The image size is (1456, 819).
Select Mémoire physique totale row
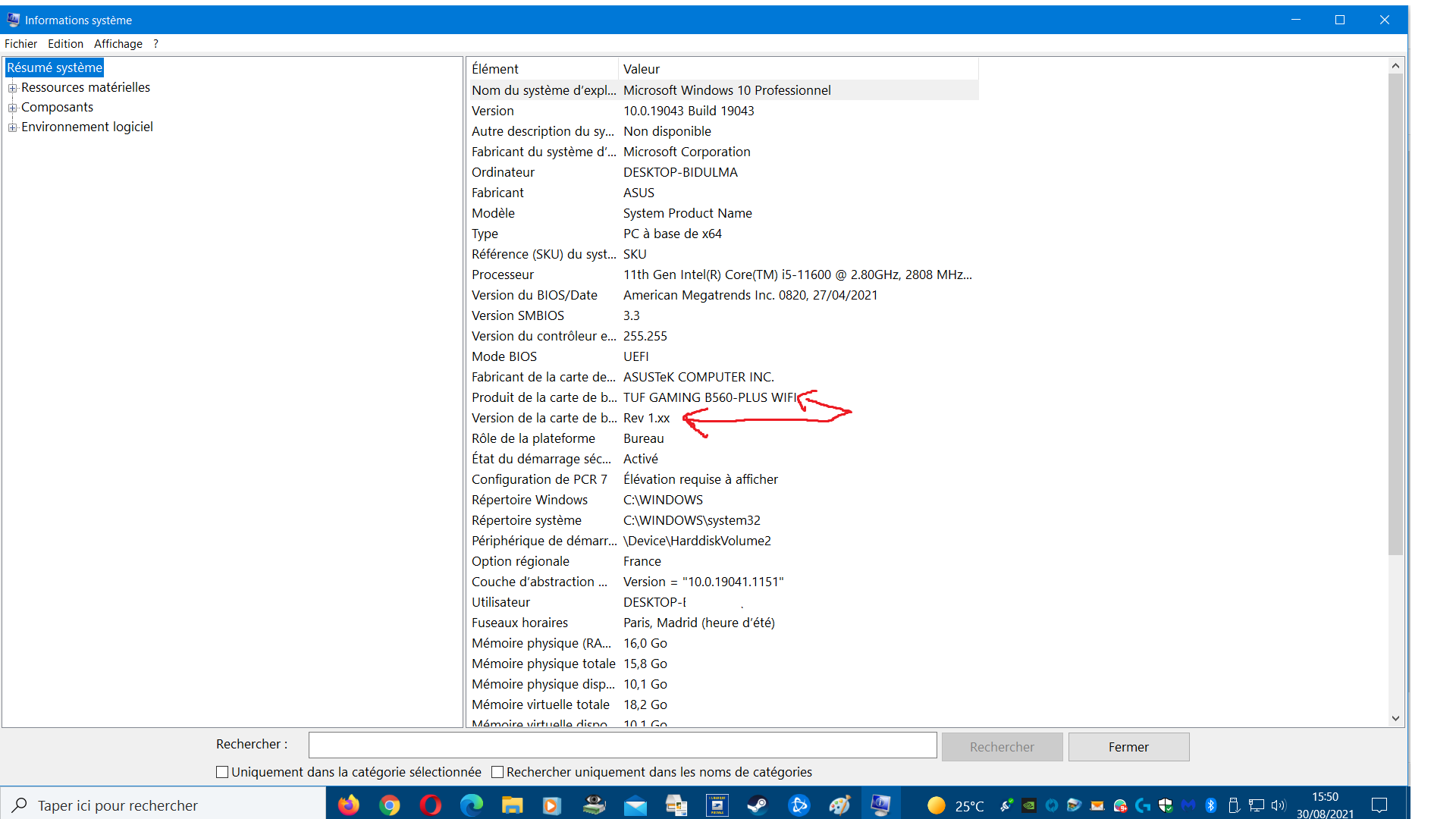723,664
